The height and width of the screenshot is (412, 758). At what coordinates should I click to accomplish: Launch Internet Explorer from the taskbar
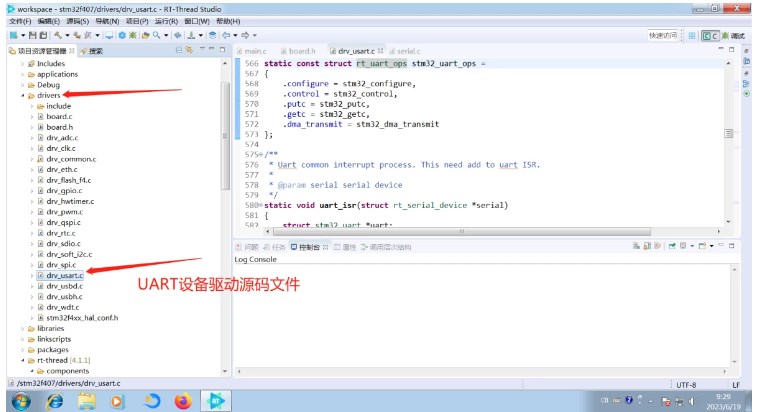point(54,401)
